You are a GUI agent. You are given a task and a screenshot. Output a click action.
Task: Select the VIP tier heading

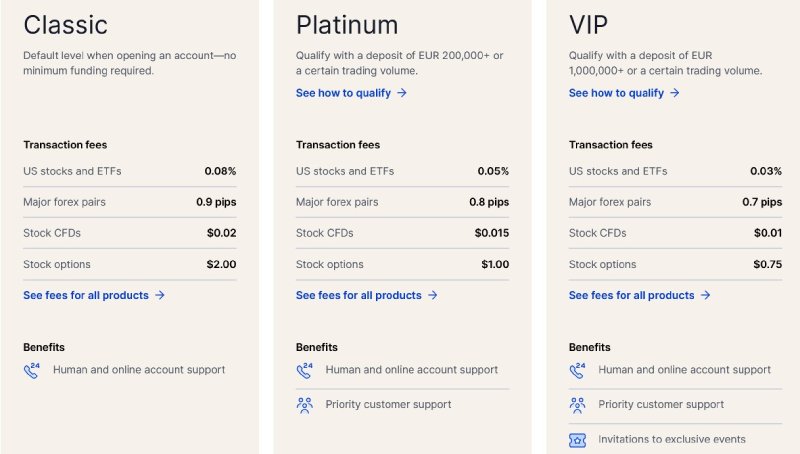pyautogui.click(x=591, y=25)
